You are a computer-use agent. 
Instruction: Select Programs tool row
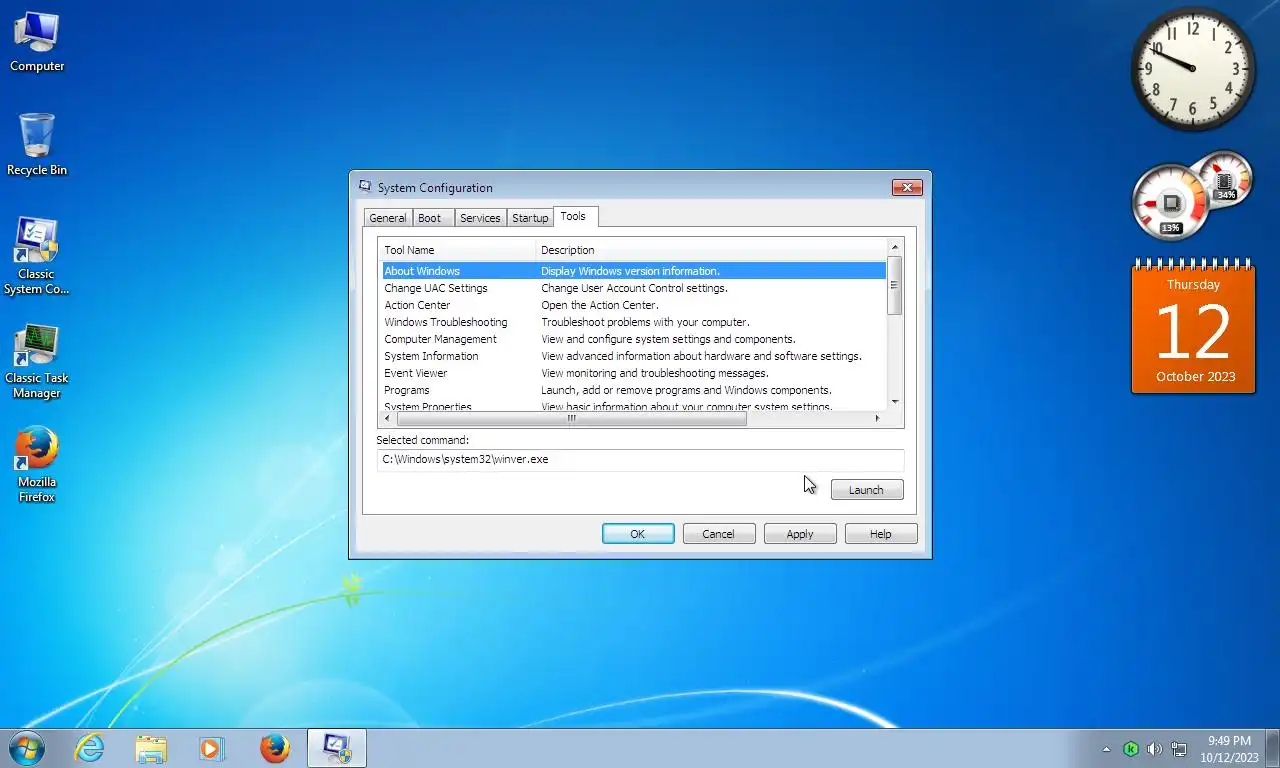point(634,390)
